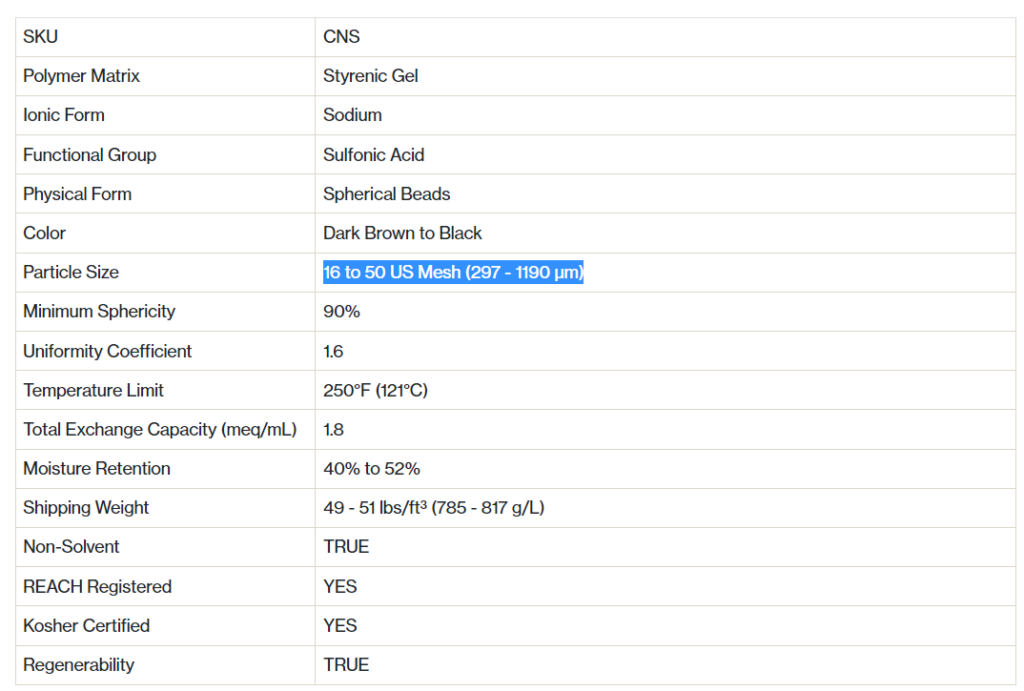This screenshot has width=1024, height=691.
Task: Click the Moisture Retention 40% to 52% value
Action: pyautogui.click(x=371, y=468)
